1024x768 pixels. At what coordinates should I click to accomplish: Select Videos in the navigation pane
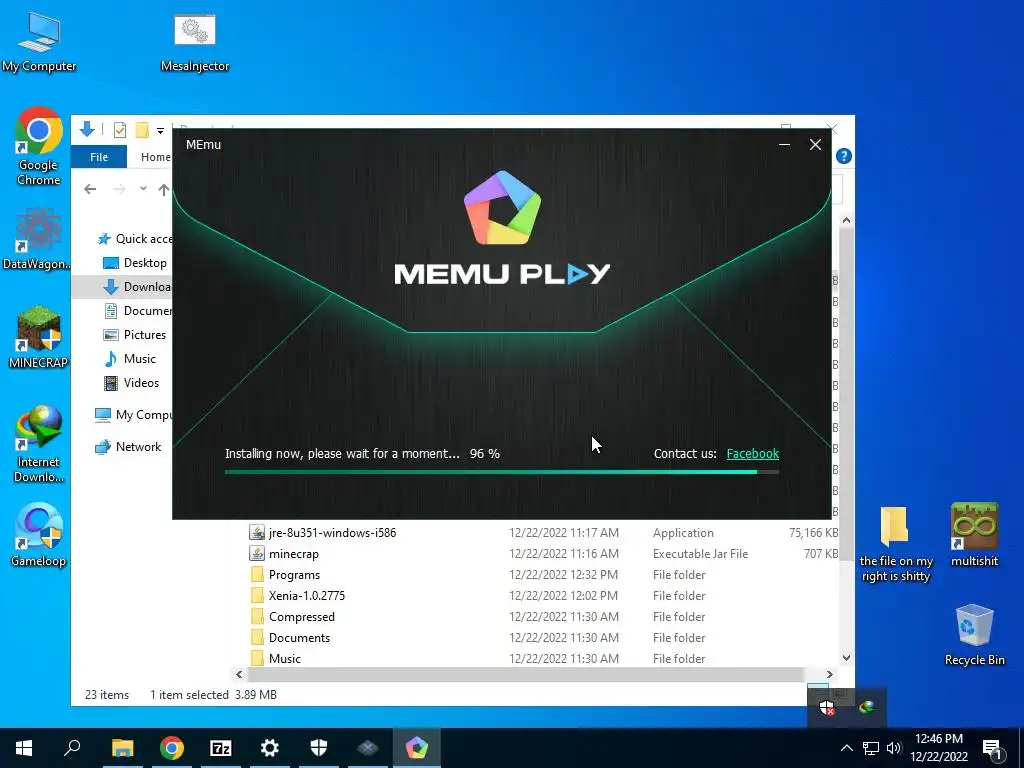(131, 383)
